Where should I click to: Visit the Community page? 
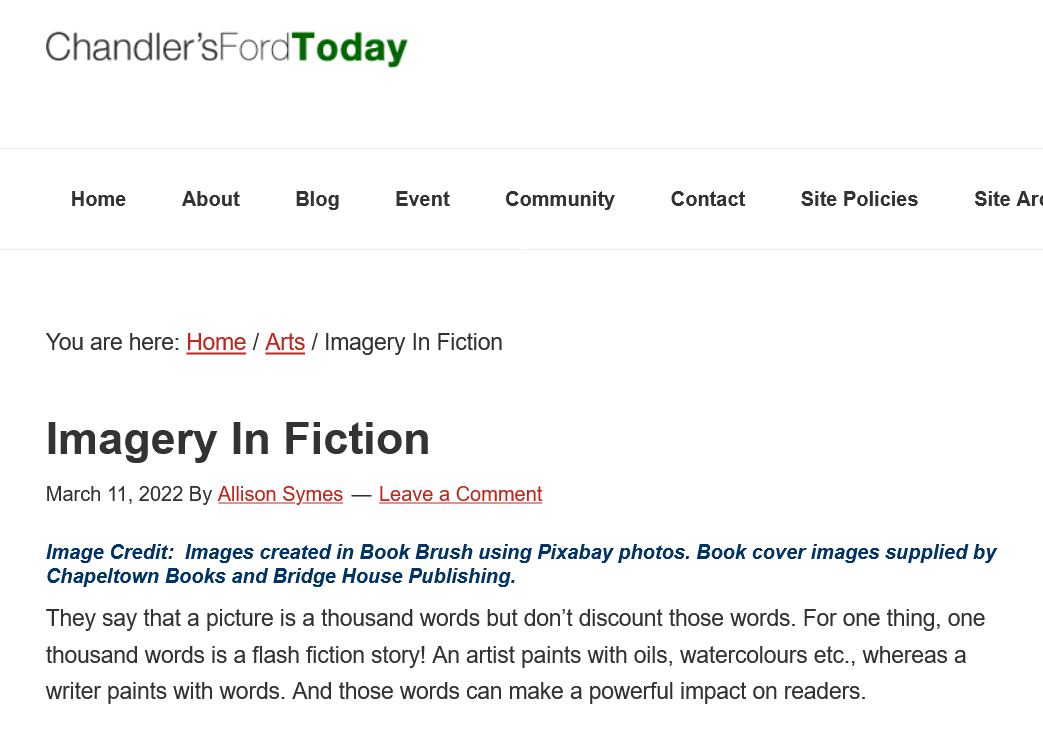(x=559, y=199)
